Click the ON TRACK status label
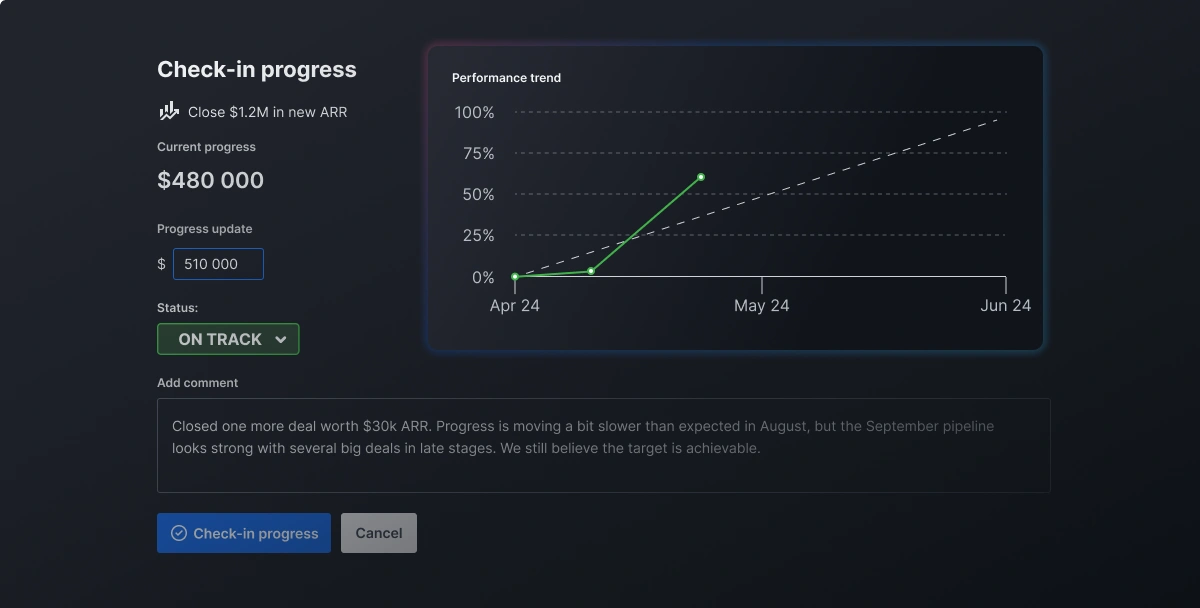The width and height of the screenshot is (1200, 608). (219, 340)
